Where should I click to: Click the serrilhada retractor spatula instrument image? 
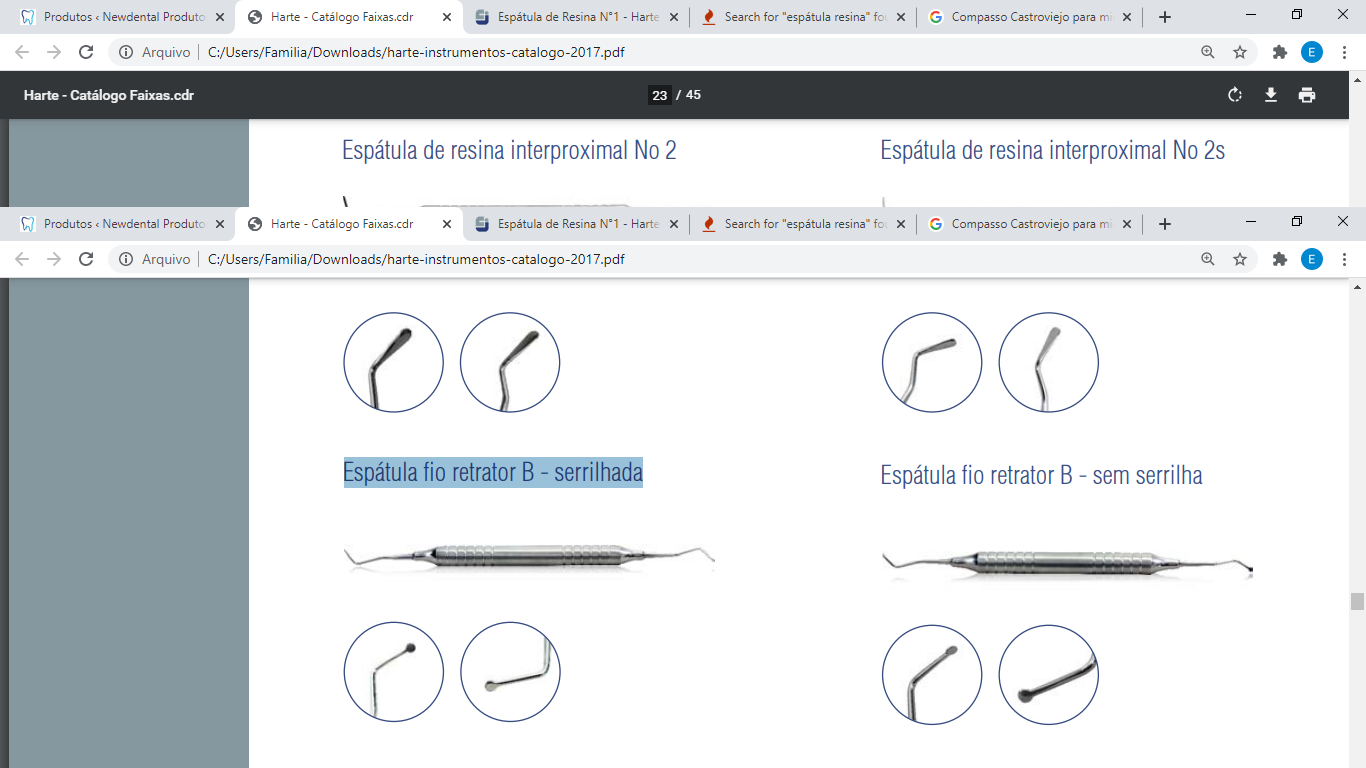coord(529,556)
